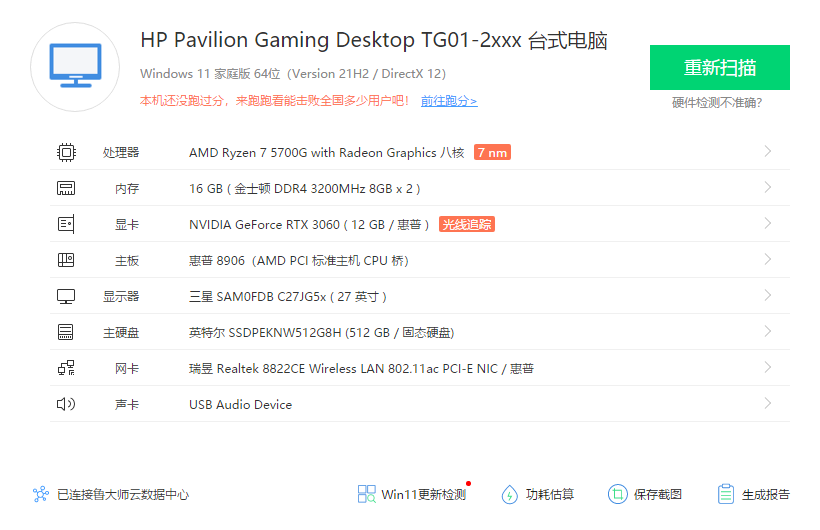
Task: Click the graphics card (显卡) icon
Action: click(x=66, y=224)
